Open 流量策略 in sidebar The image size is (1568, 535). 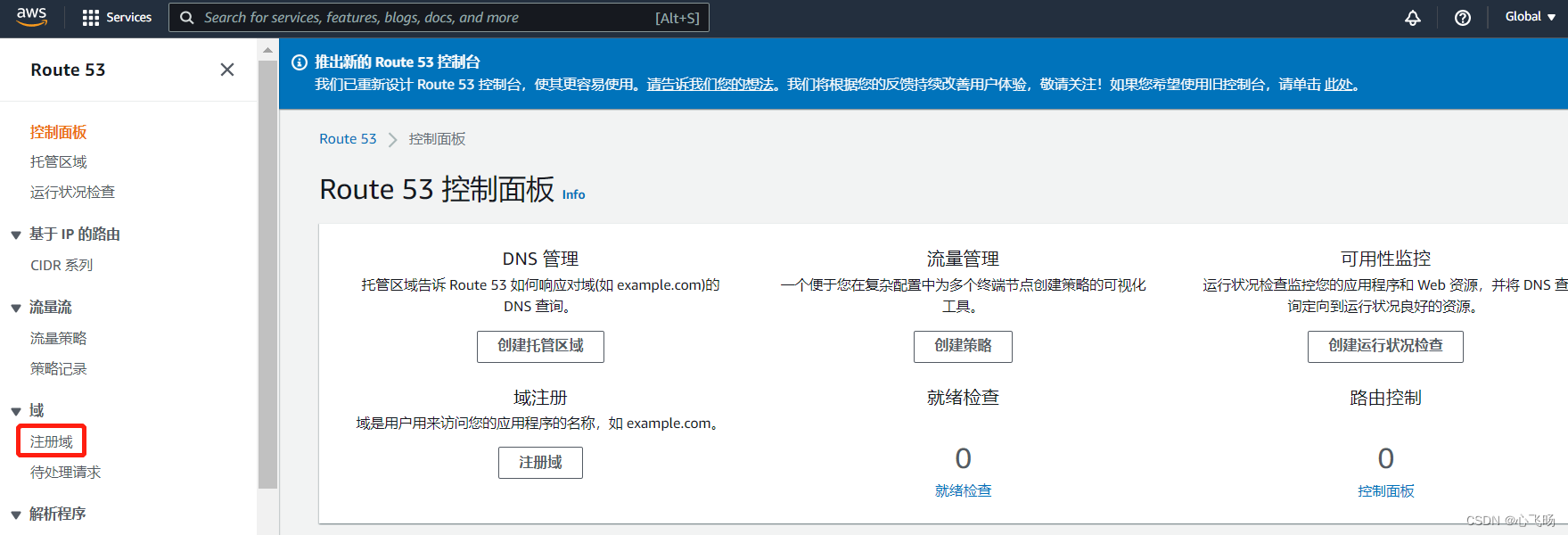coord(59,338)
